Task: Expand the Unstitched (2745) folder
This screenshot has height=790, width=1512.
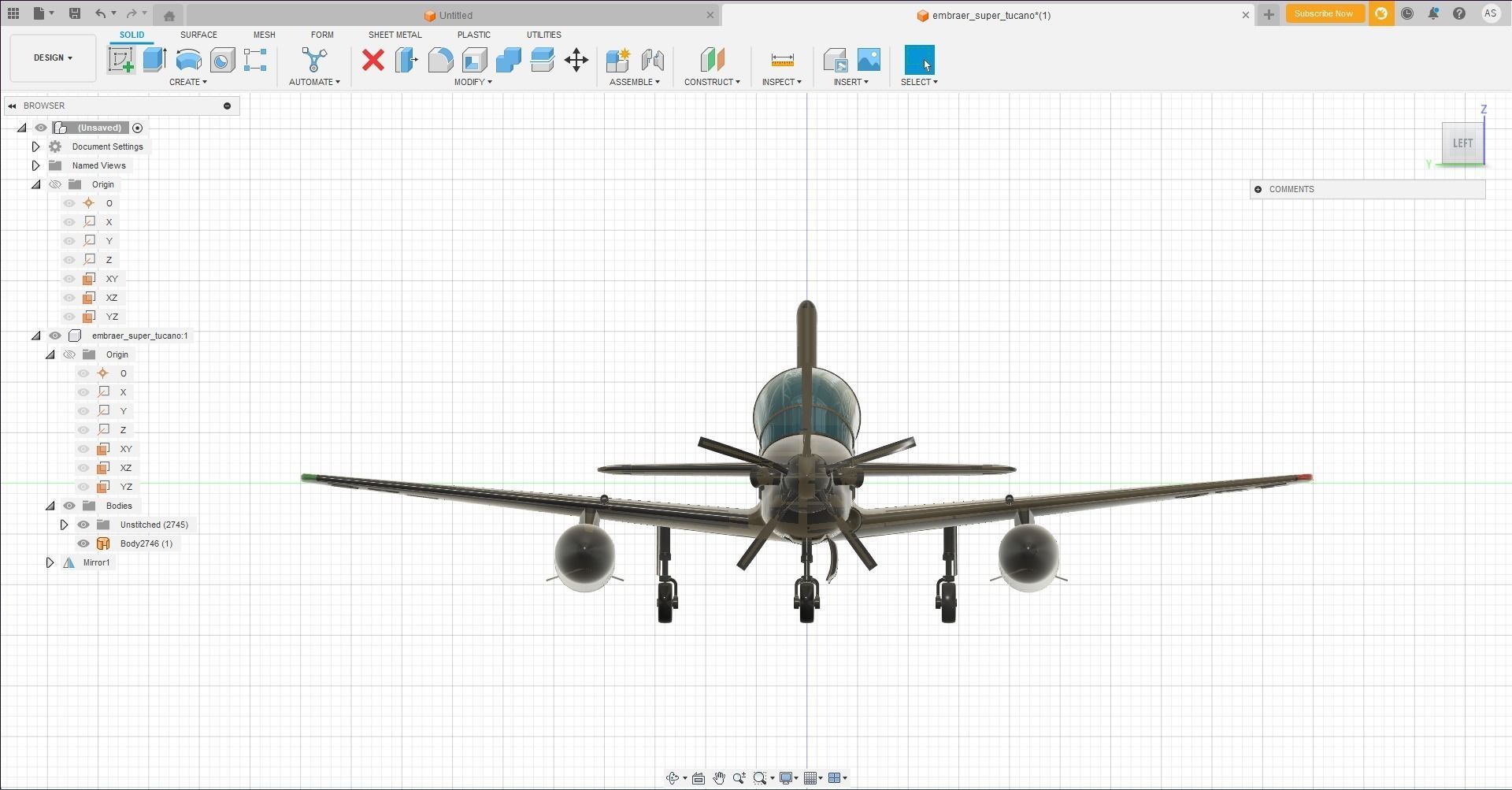Action: pyautogui.click(x=64, y=525)
